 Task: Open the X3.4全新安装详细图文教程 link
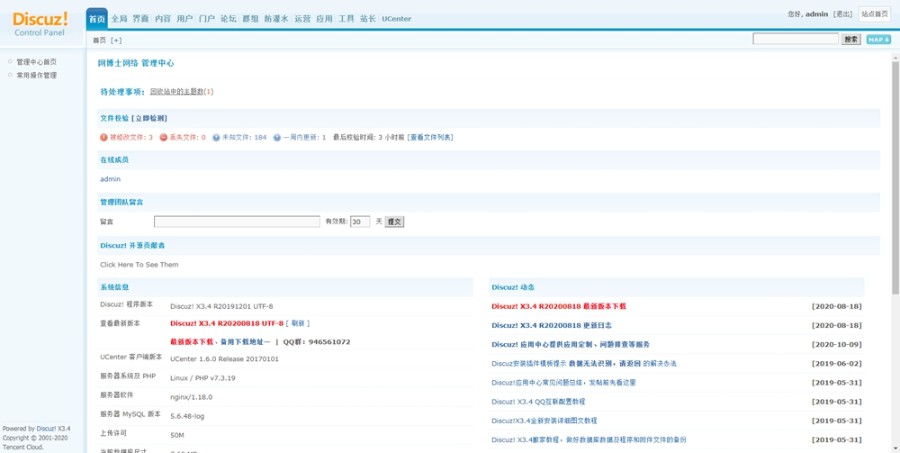pyautogui.click(x=544, y=421)
